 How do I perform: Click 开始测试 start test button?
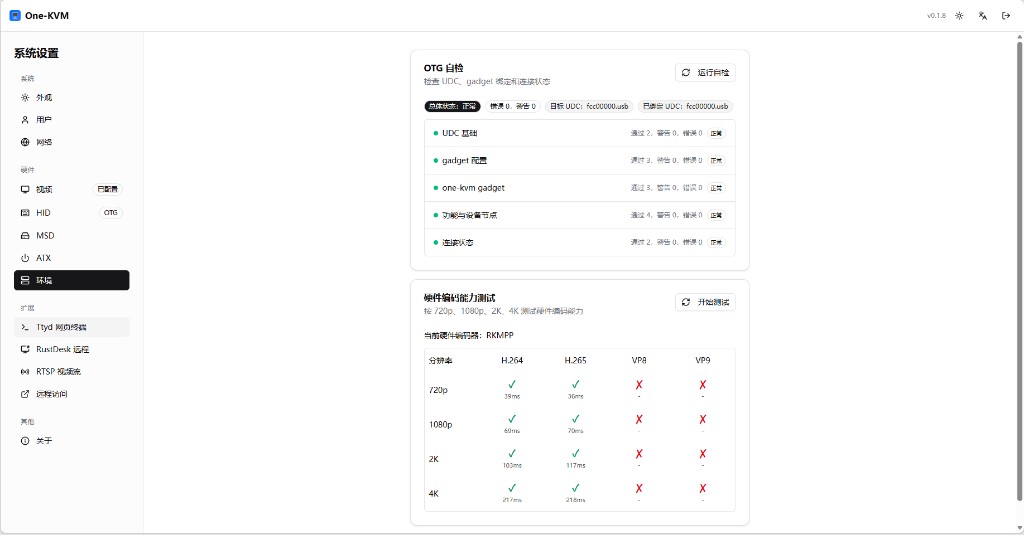(x=705, y=302)
